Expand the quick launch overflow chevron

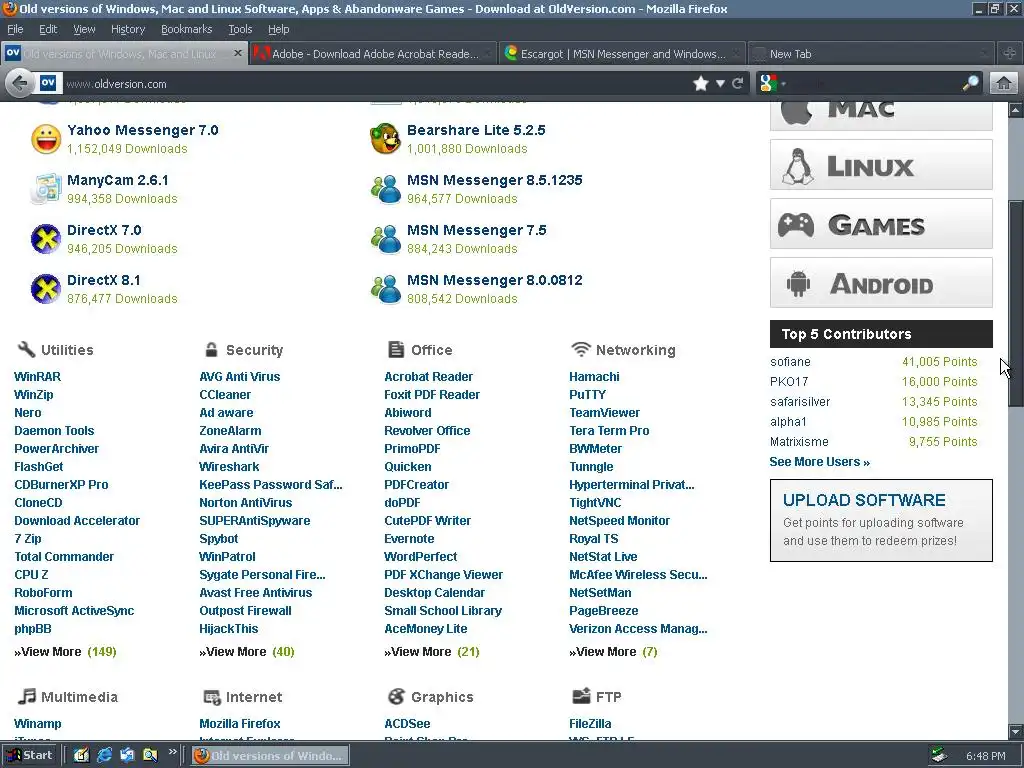(x=172, y=752)
